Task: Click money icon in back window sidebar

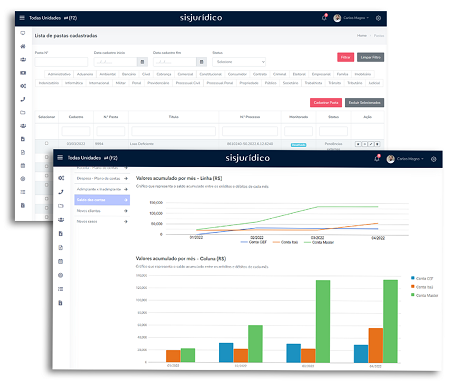Action: 23,73
